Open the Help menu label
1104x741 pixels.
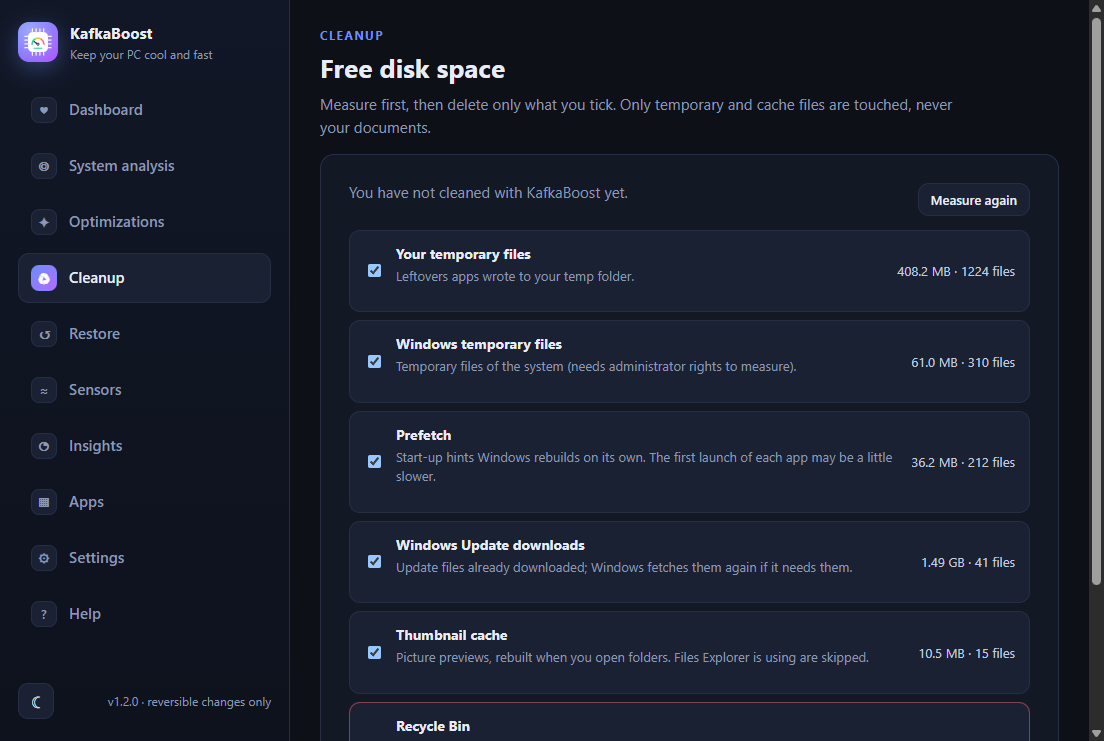[x=84, y=614]
